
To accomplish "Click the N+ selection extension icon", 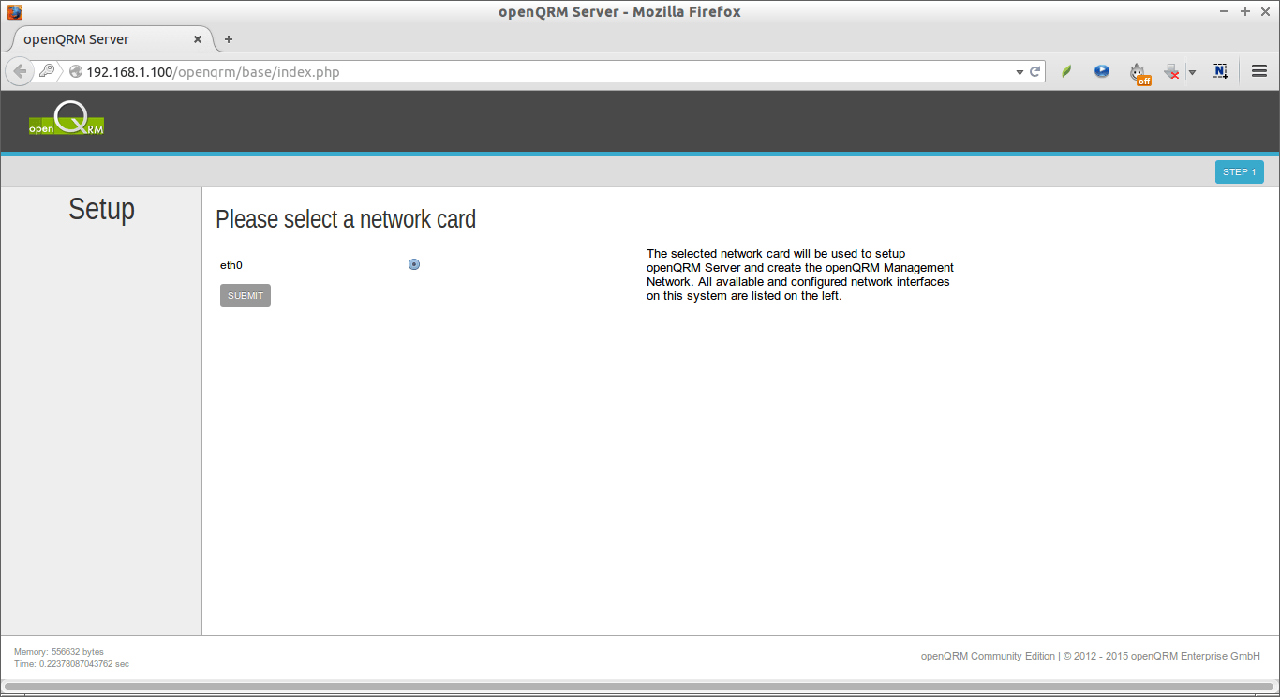I will pos(1220,72).
